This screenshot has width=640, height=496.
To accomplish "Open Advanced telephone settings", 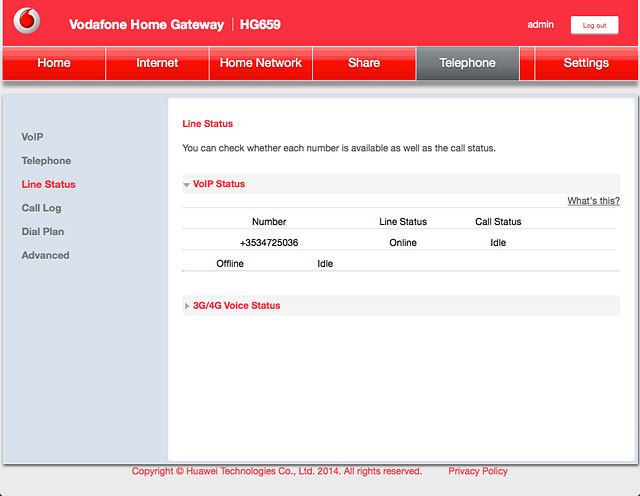I will point(45,255).
